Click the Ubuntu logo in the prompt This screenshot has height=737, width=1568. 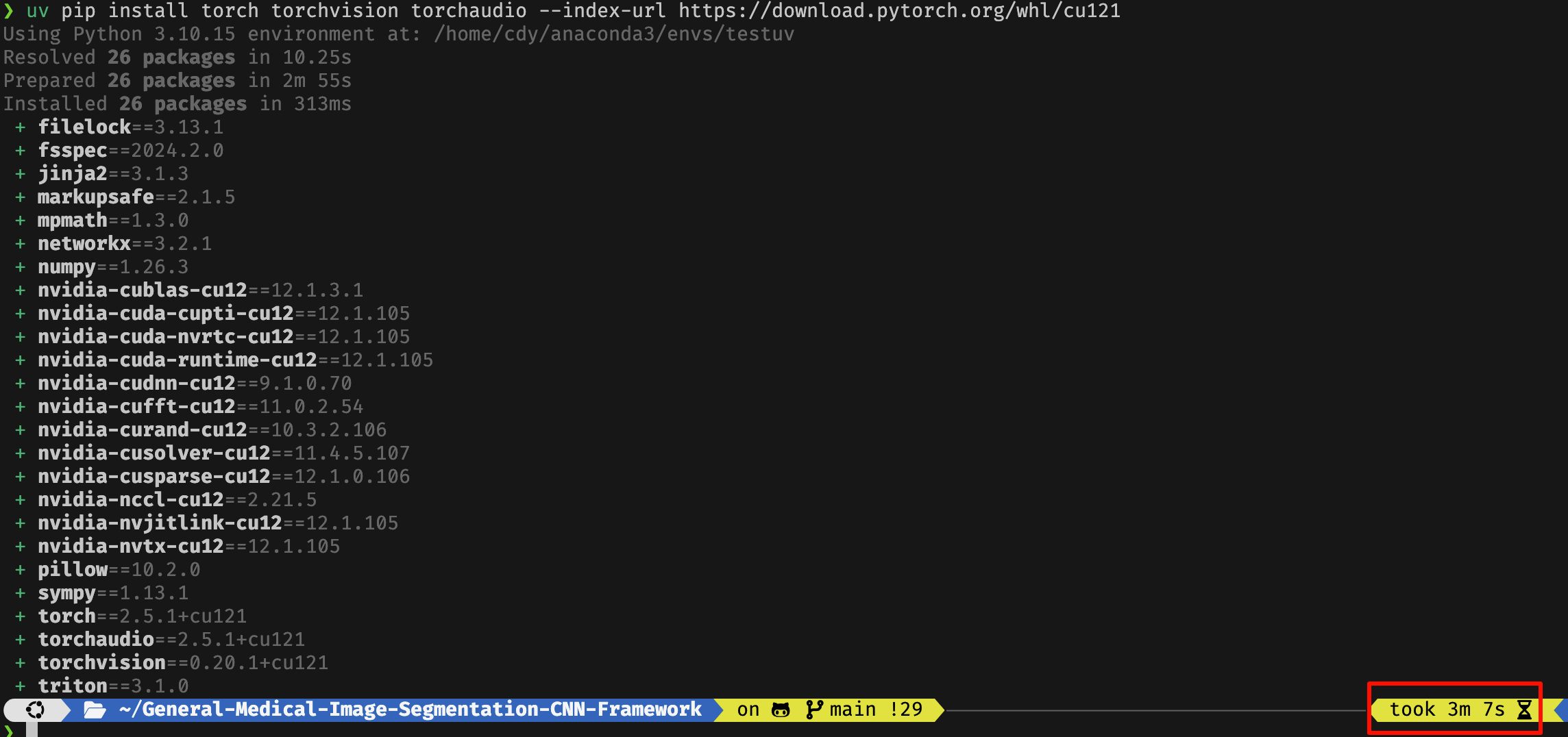click(x=35, y=710)
